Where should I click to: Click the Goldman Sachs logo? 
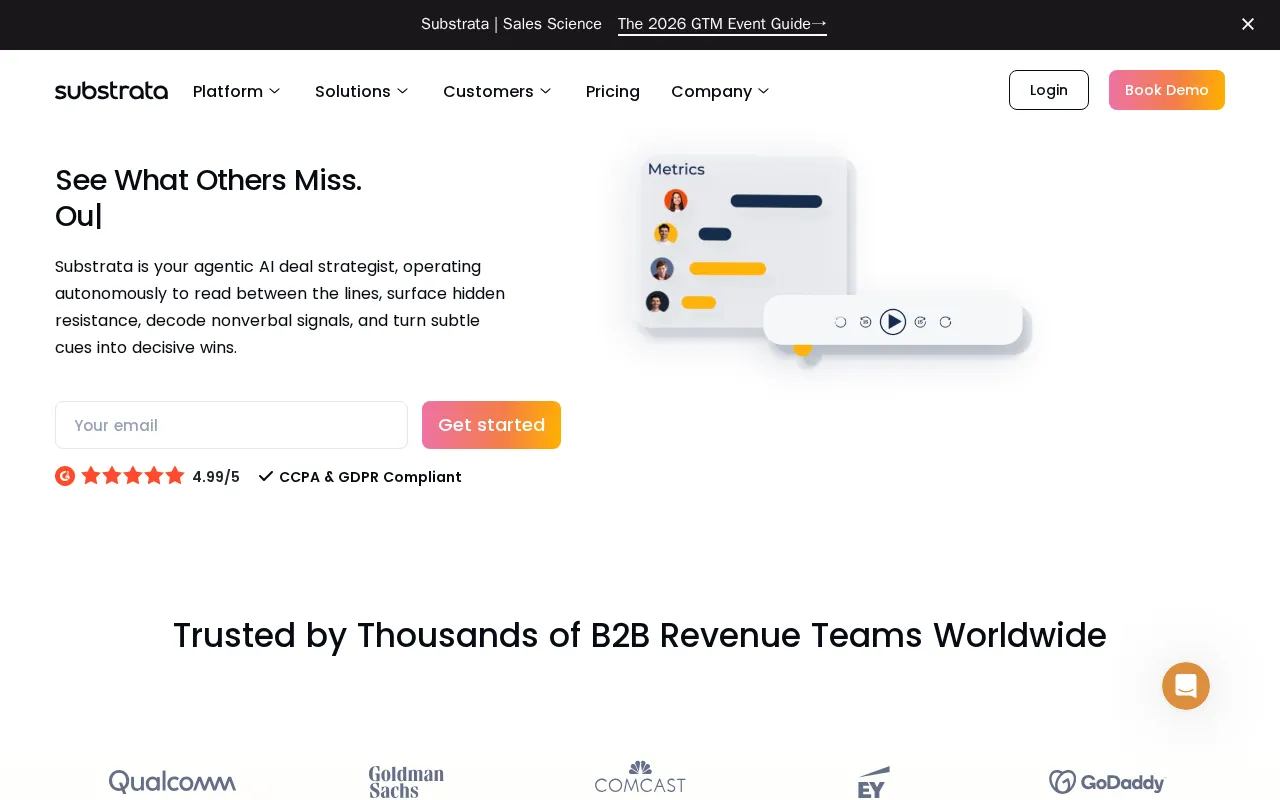406,782
